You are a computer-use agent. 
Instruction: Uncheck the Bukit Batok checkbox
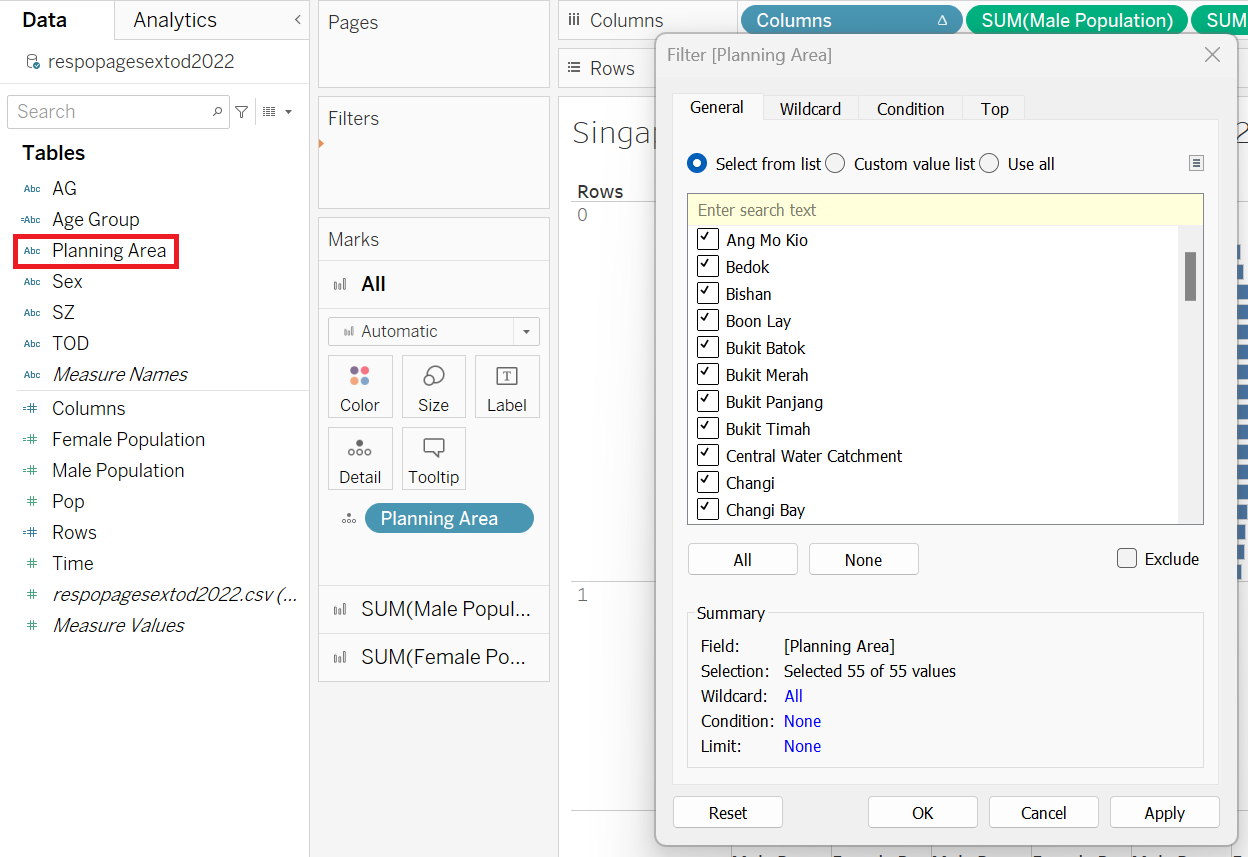click(708, 348)
